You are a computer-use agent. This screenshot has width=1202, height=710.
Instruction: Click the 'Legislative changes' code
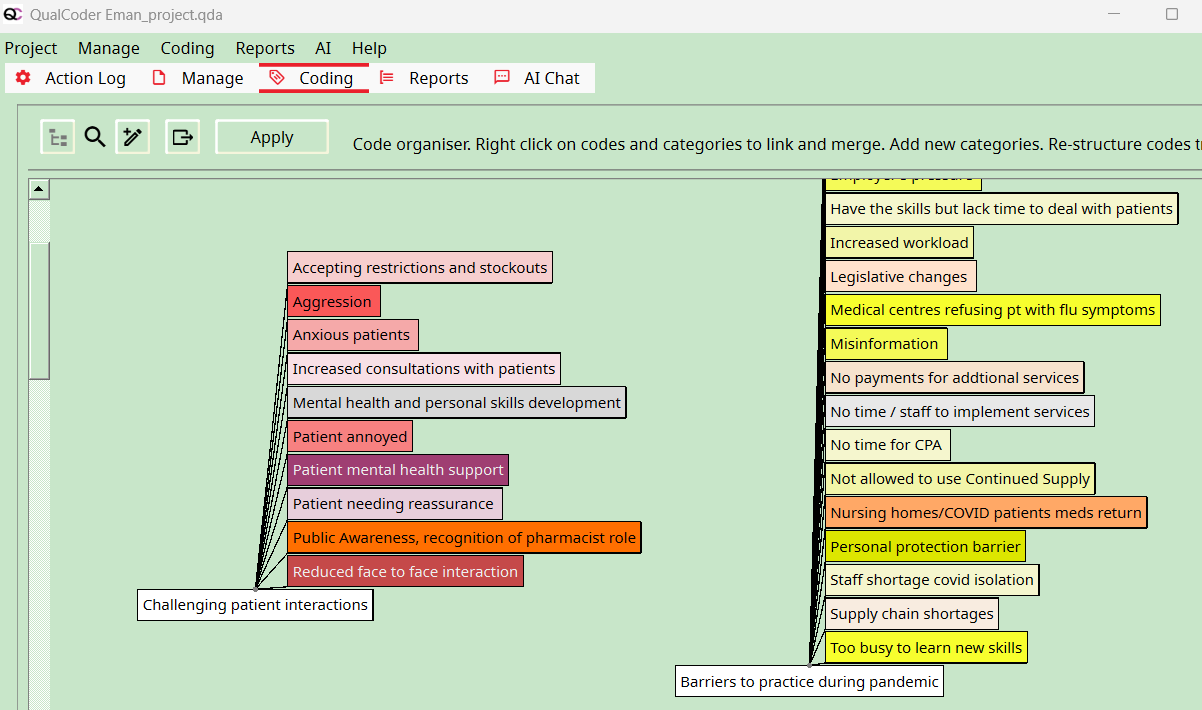pos(900,277)
